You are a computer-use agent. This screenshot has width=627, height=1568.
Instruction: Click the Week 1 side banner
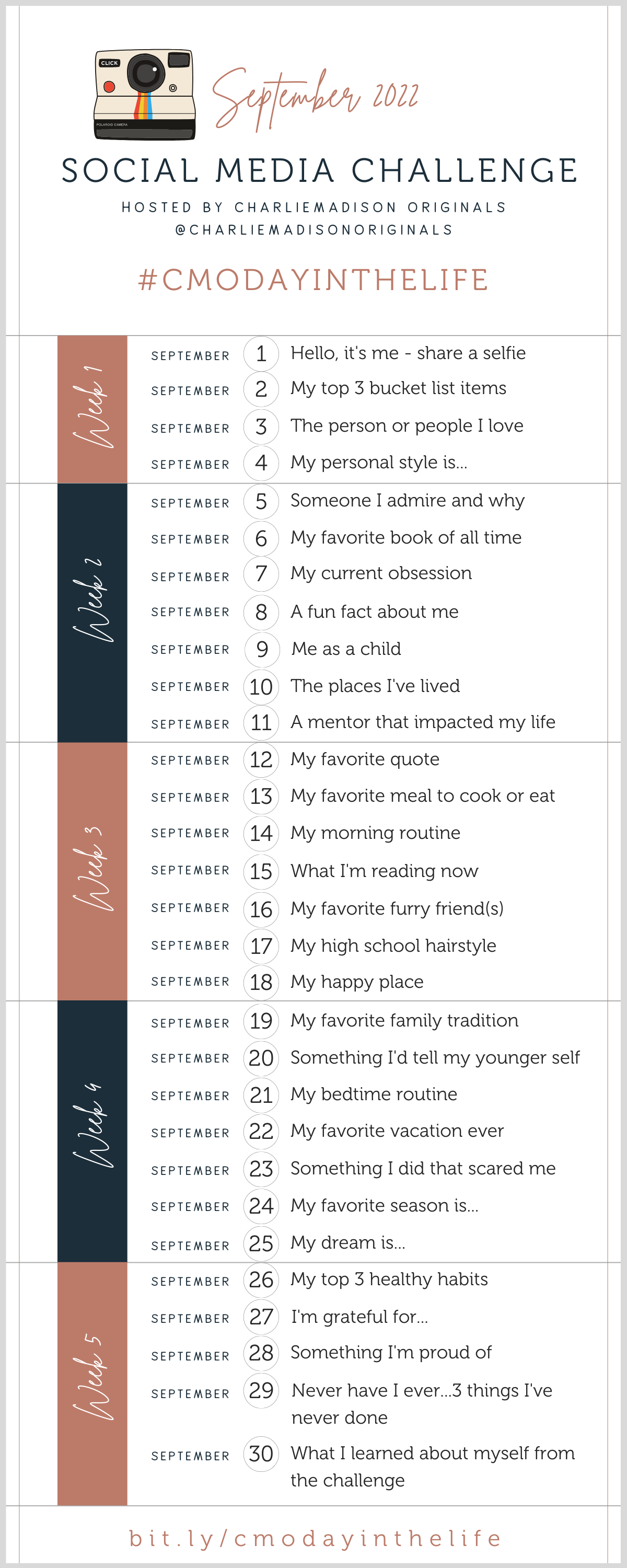pyautogui.click(x=92, y=409)
